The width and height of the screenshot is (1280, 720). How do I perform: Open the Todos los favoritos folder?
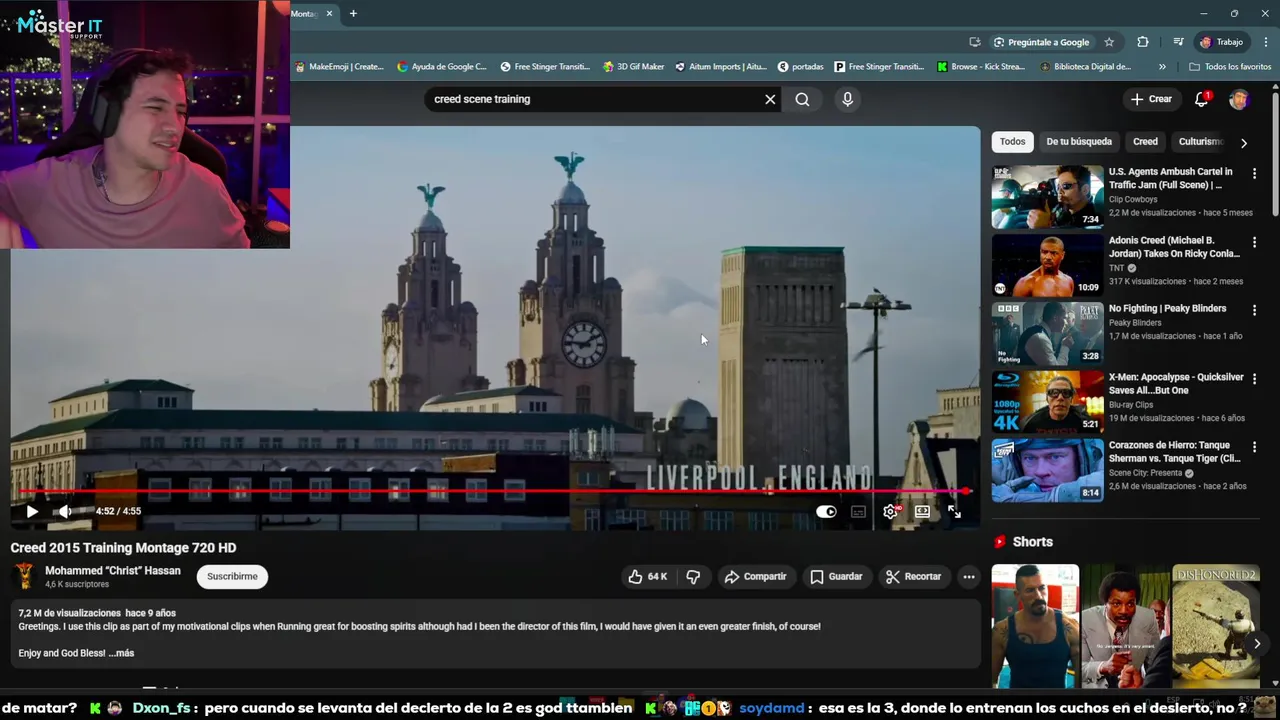(x=1229, y=67)
